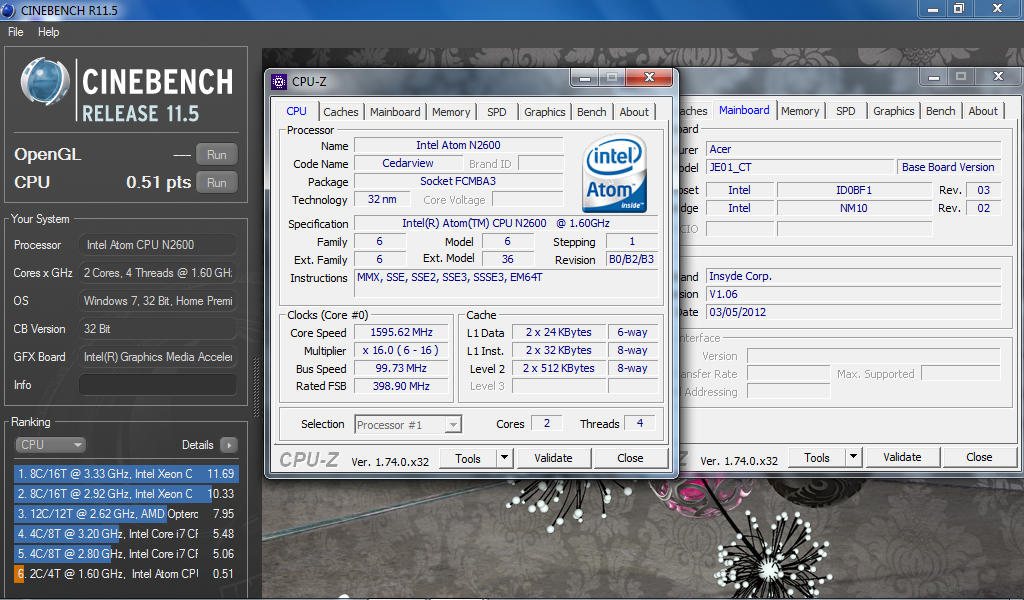Restore down the Cinebench window
The width and height of the screenshot is (1024, 600).
click(x=959, y=8)
